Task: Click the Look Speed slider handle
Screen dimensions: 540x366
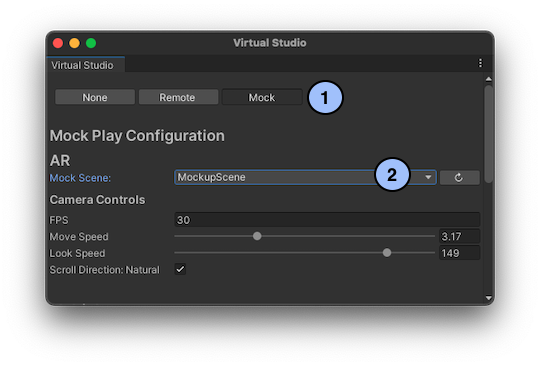Action: (387, 253)
